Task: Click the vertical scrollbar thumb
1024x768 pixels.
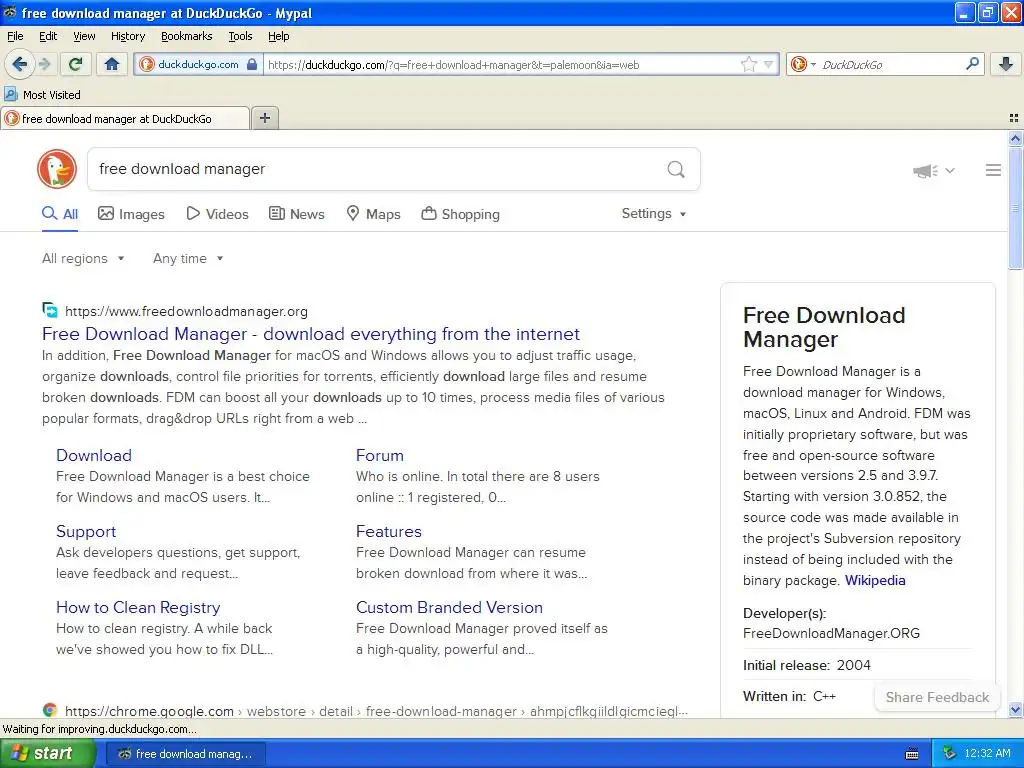Action: 1015,208
